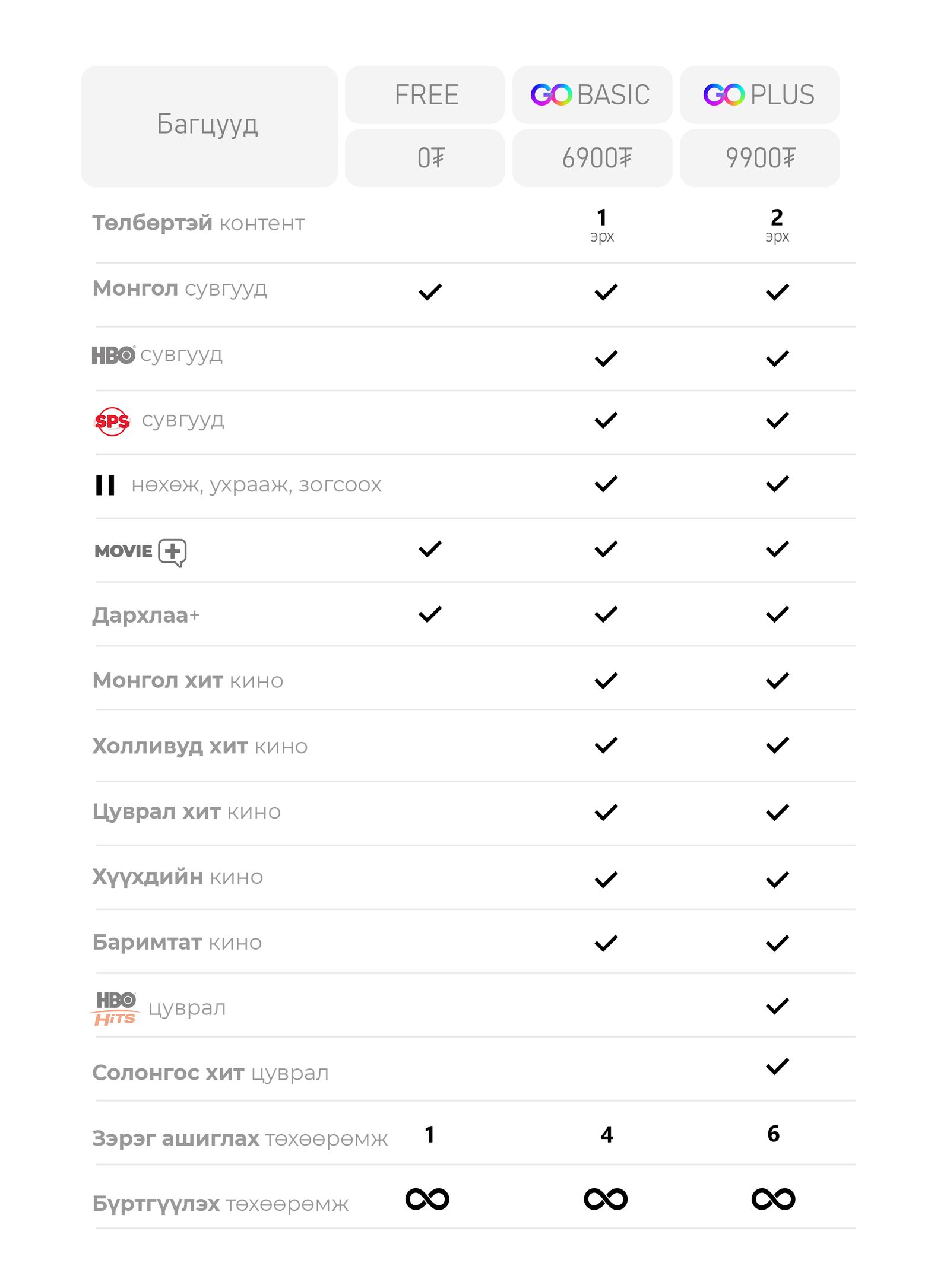Click the 0₮ price button

tap(425, 158)
